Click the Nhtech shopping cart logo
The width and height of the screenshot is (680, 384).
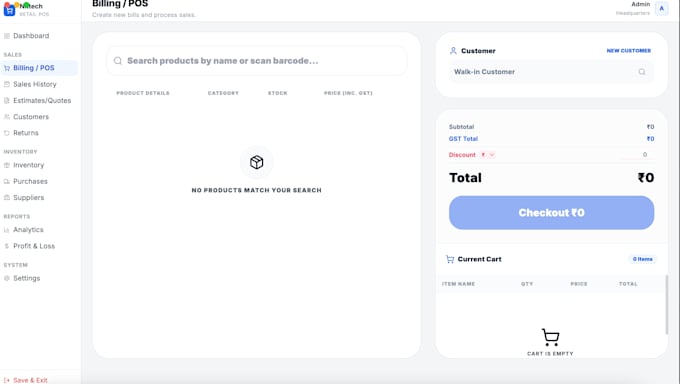(9, 10)
